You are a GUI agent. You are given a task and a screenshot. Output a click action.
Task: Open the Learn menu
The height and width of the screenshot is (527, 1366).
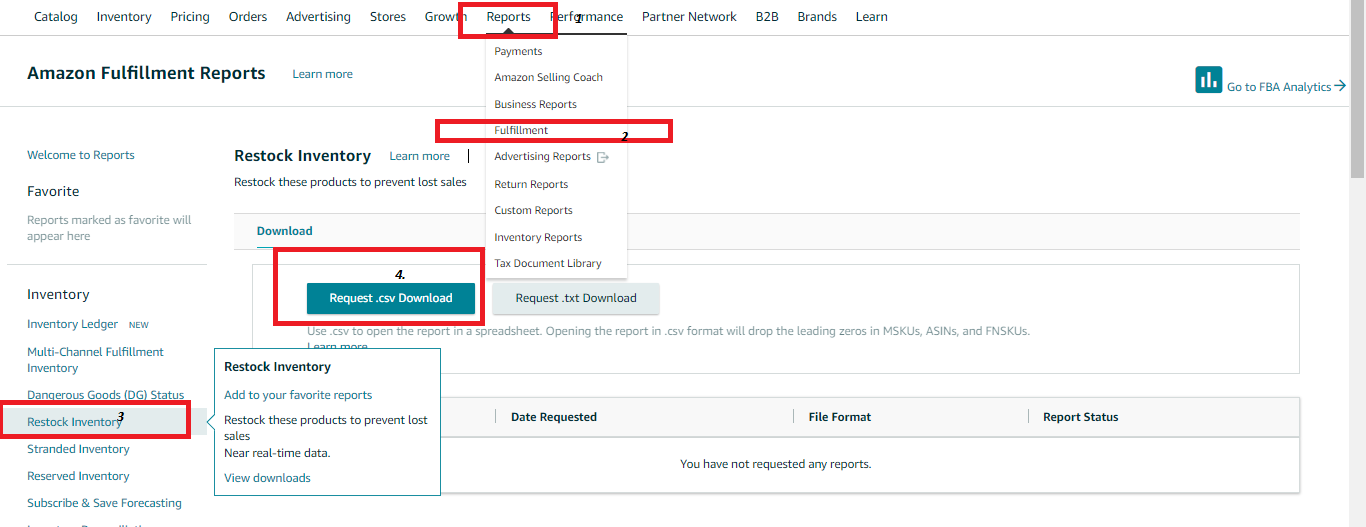coord(872,17)
